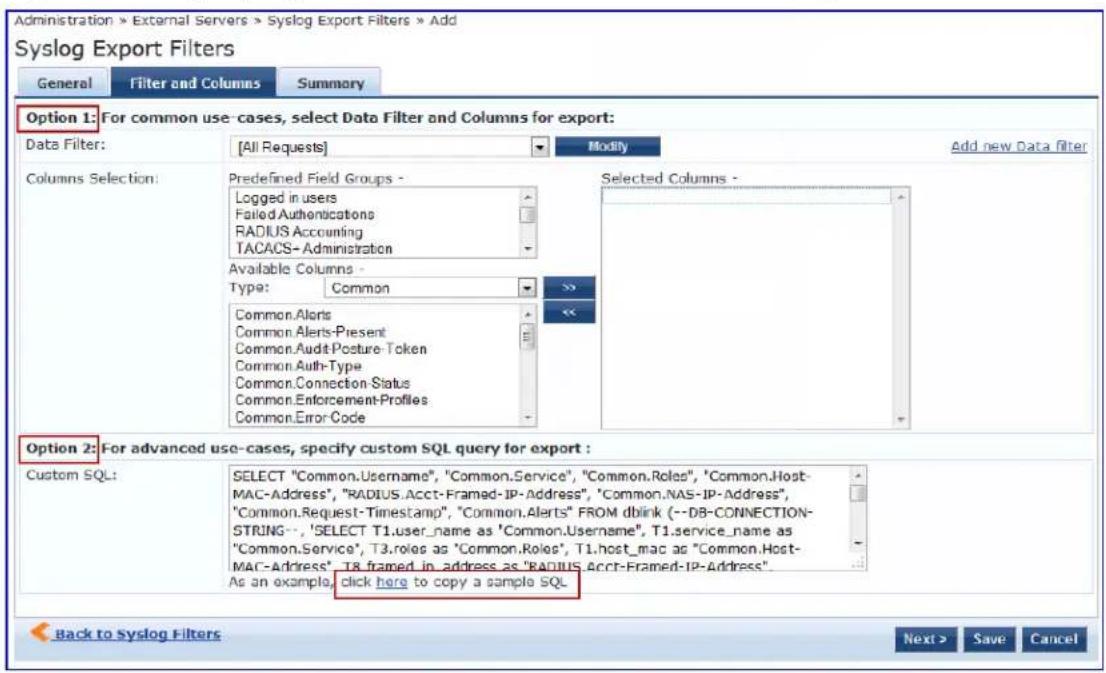This screenshot has width=1106, height=673.
Task: Select Common.Audit-Posture-Token column
Action: 331,348
